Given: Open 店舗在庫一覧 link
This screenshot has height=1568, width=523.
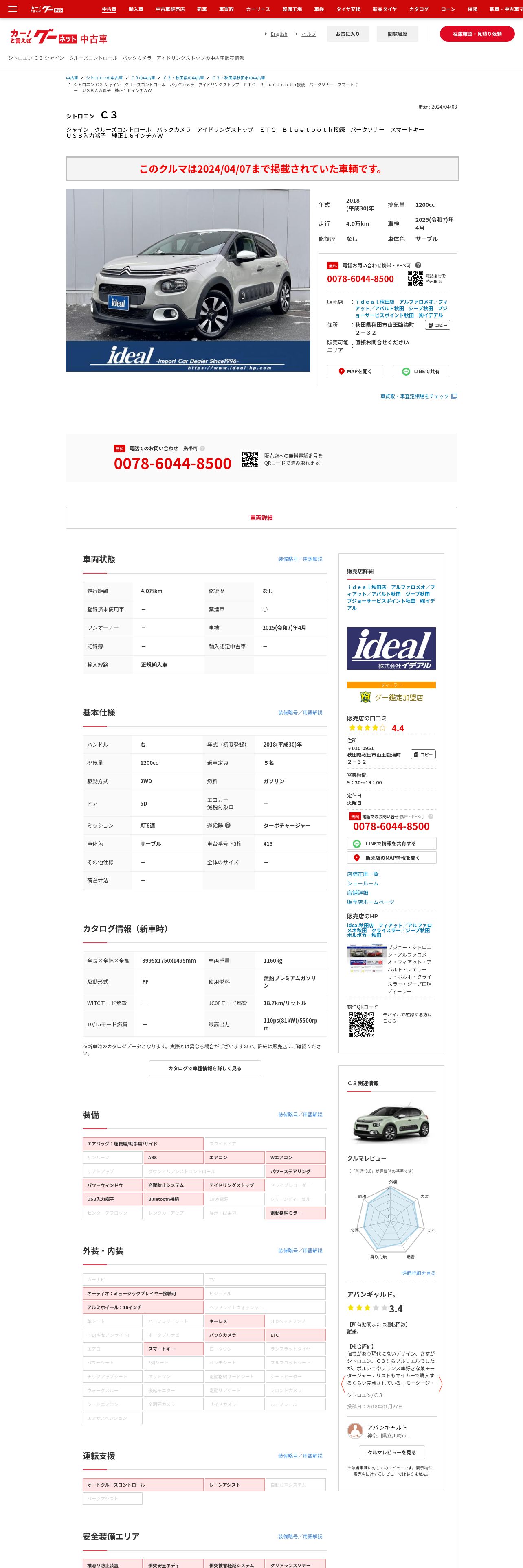Looking at the screenshot, I should click(x=363, y=874).
